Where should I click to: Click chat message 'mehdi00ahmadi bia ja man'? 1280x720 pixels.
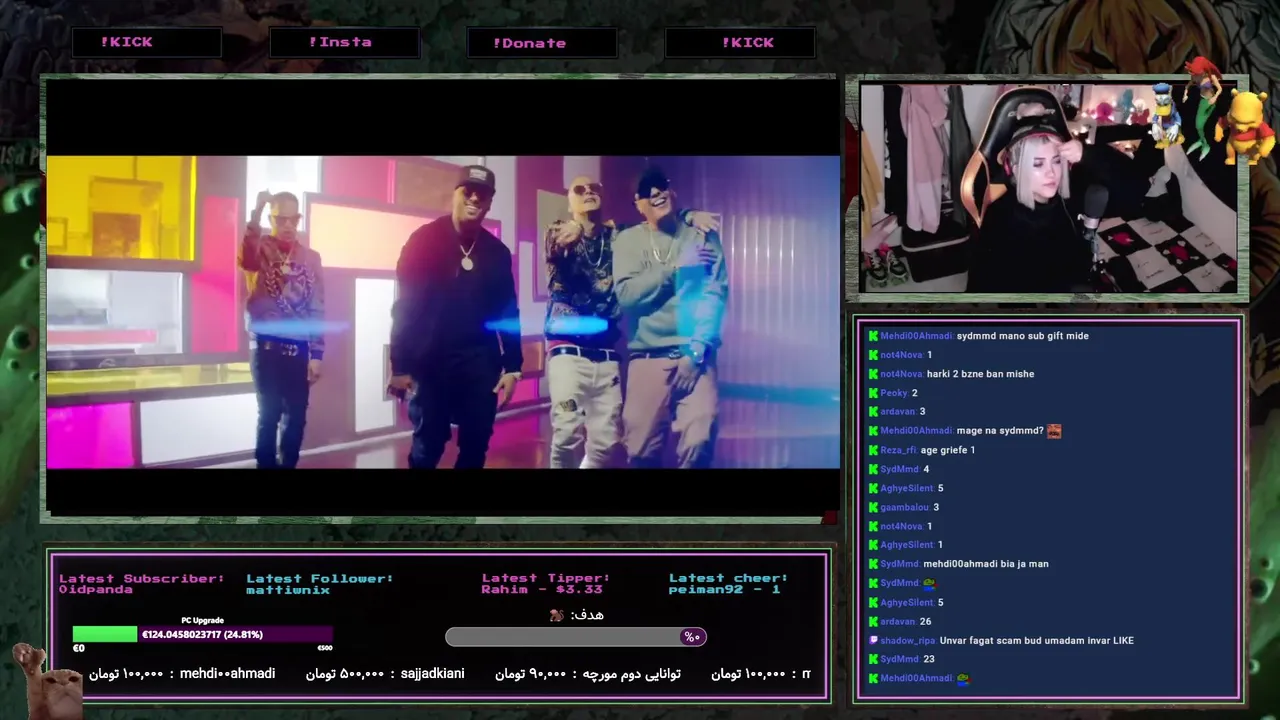tap(986, 564)
